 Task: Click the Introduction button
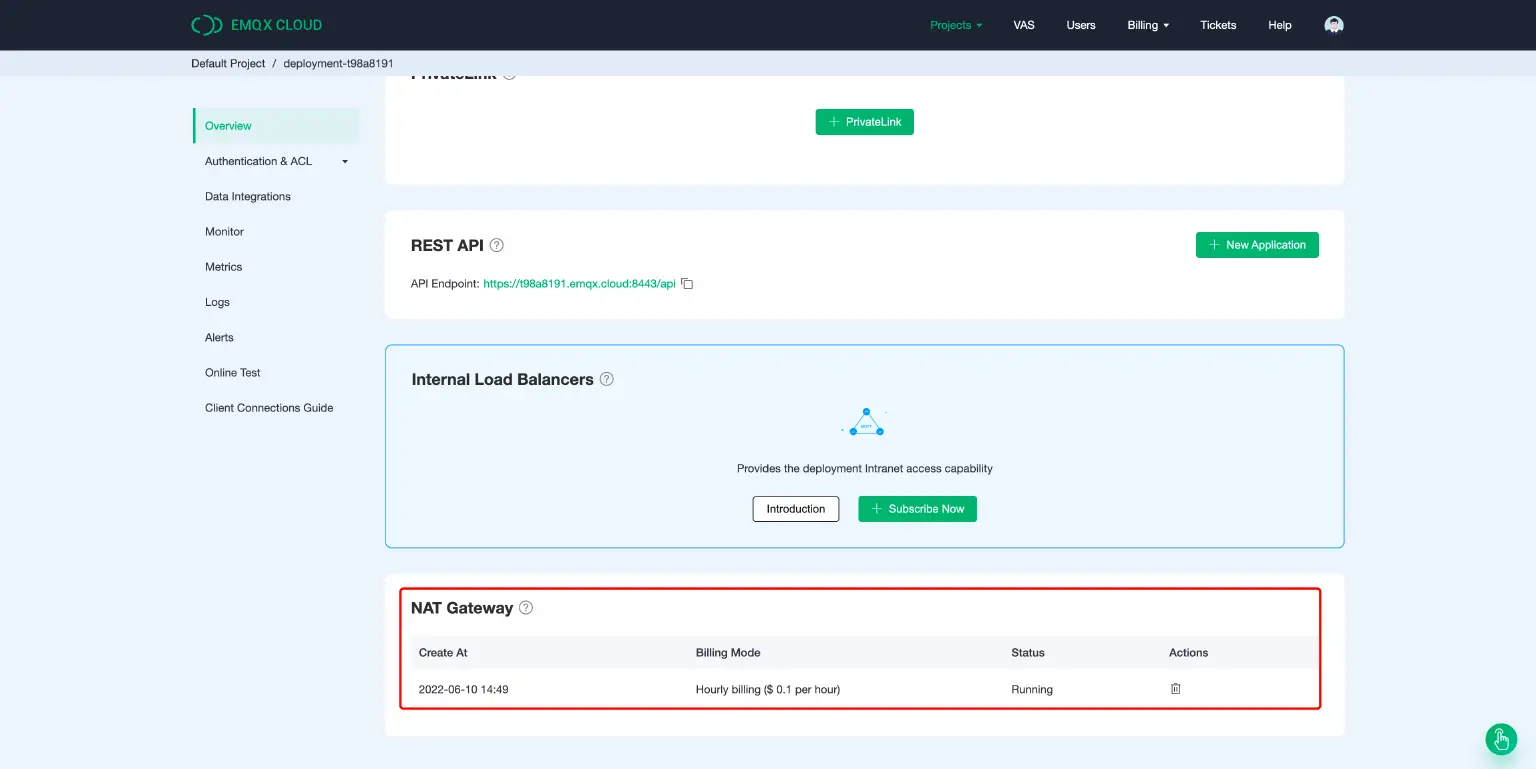pyautogui.click(x=796, y=509)
